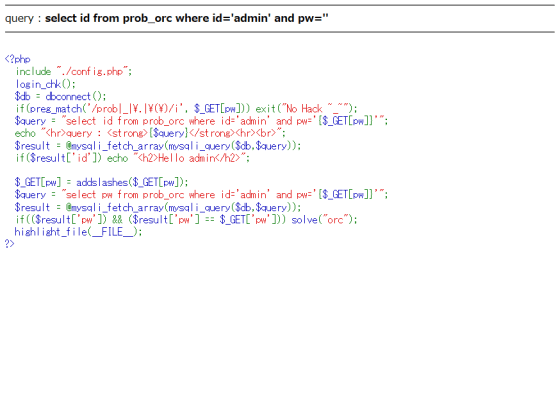This screenshot has width=560, height=406.
Task: Click the '<?php' opening tag
Action: [18, 59]
